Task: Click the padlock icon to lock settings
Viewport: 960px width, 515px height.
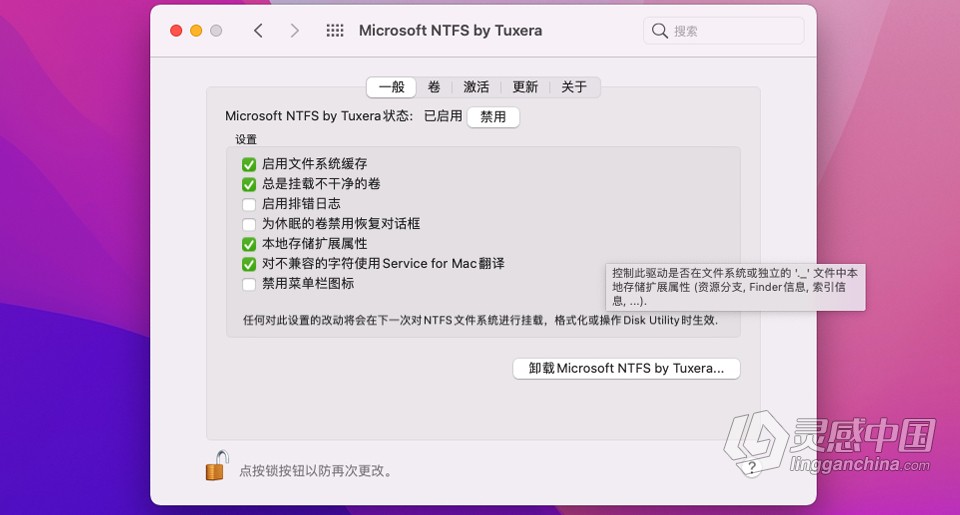Action: 217,466
